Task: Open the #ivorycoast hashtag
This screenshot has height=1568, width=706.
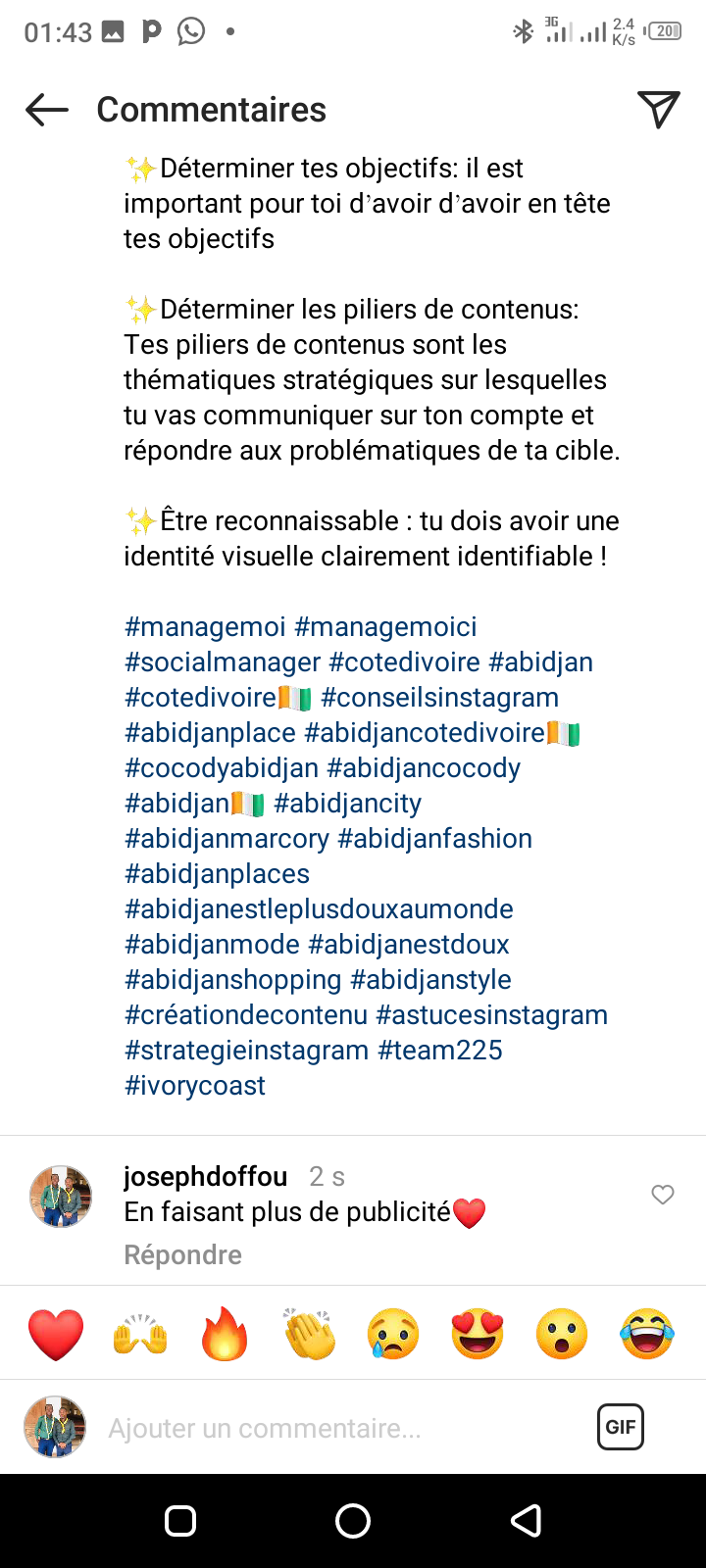Action: click(195, 1085)
